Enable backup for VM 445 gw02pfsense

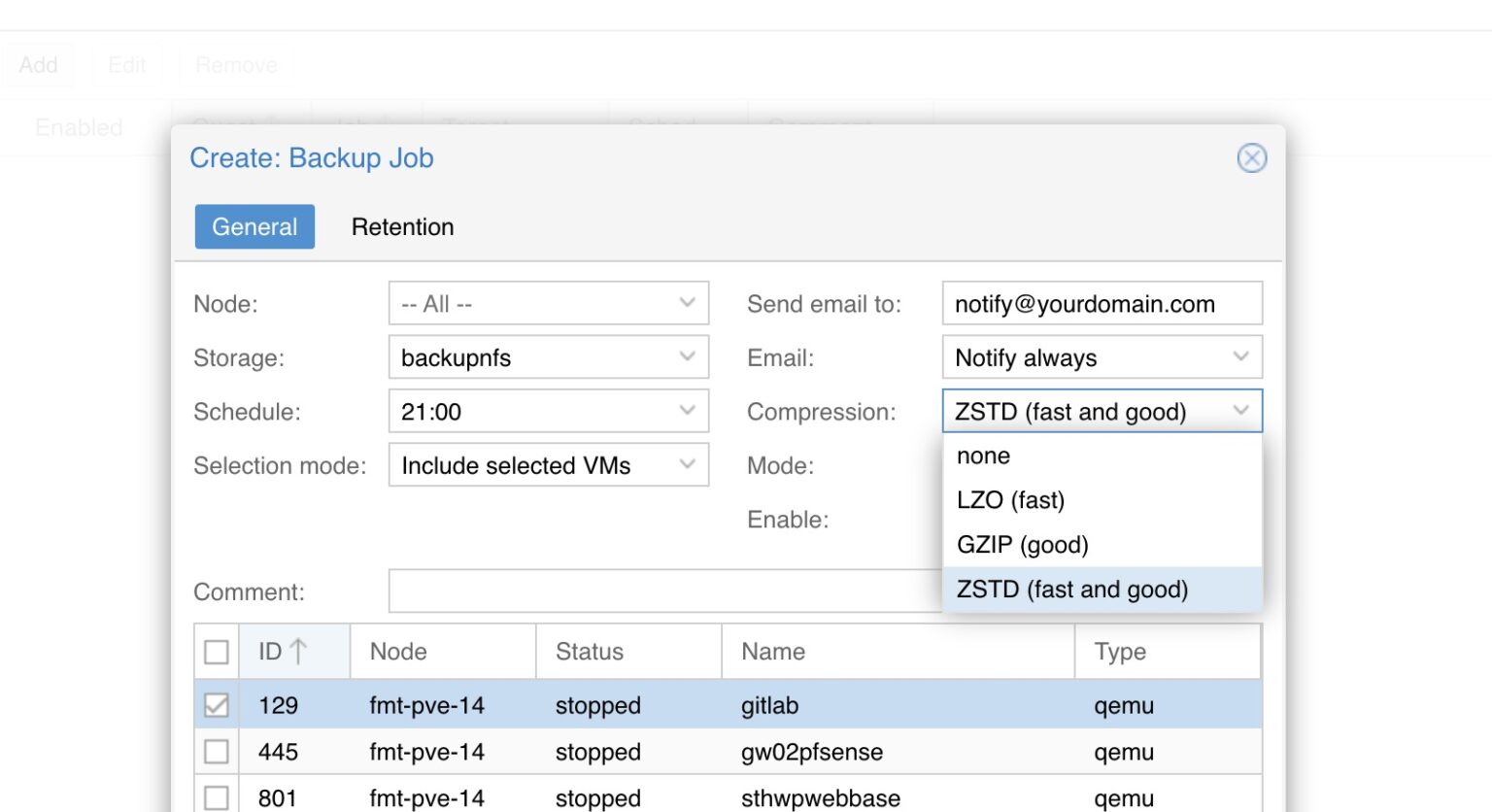[216, 751]
